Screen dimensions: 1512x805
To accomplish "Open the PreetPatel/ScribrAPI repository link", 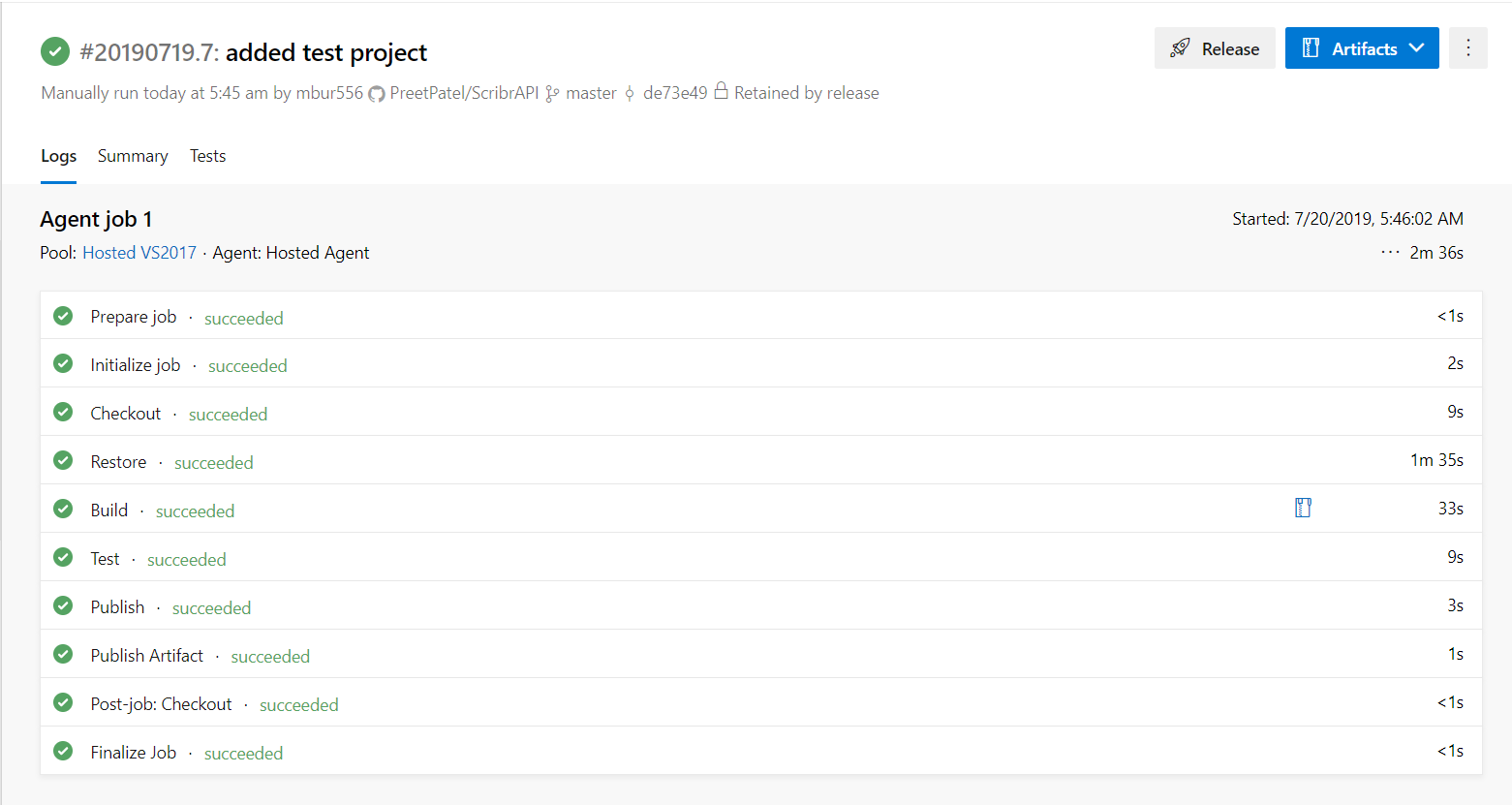I will tap(464, 93).
